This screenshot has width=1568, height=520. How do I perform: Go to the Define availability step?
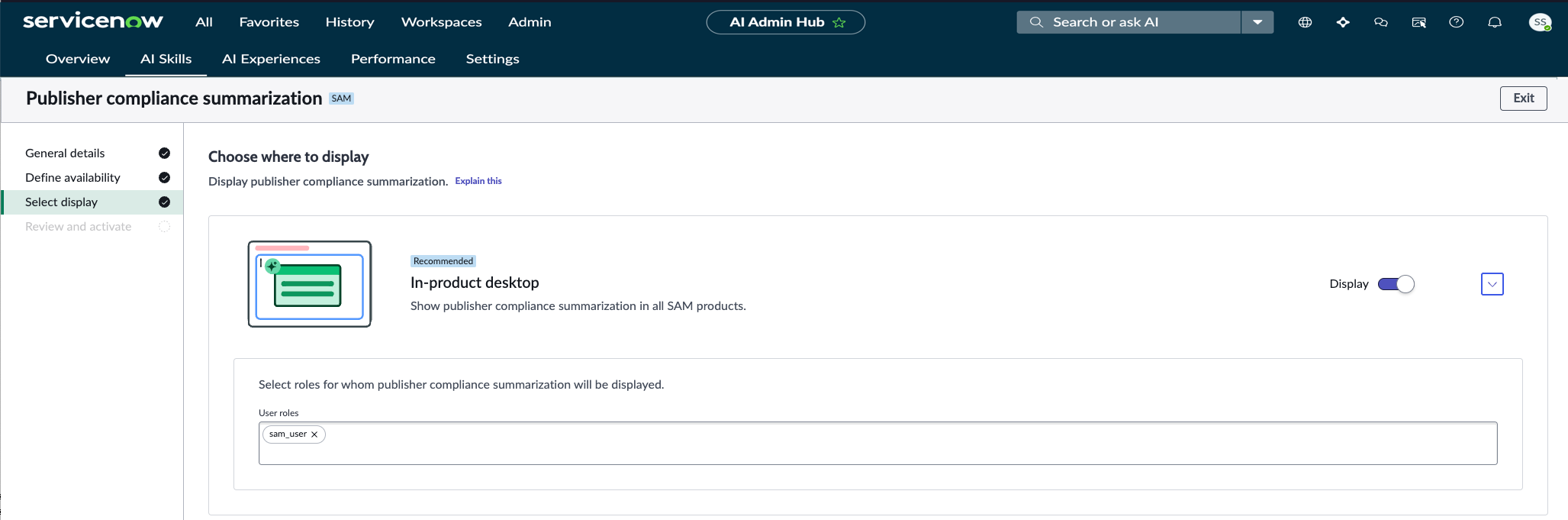point(72,177)
